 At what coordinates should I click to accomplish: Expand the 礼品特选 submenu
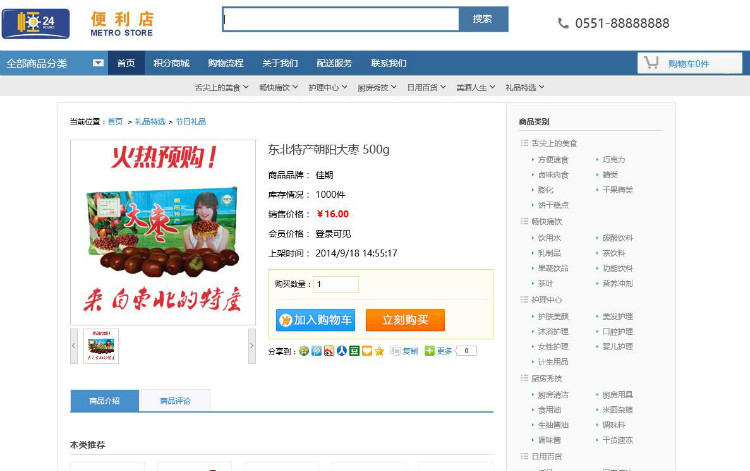525,88
